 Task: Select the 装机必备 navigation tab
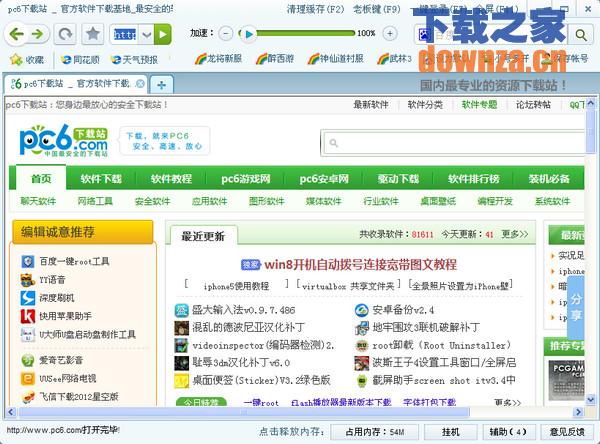549,179
